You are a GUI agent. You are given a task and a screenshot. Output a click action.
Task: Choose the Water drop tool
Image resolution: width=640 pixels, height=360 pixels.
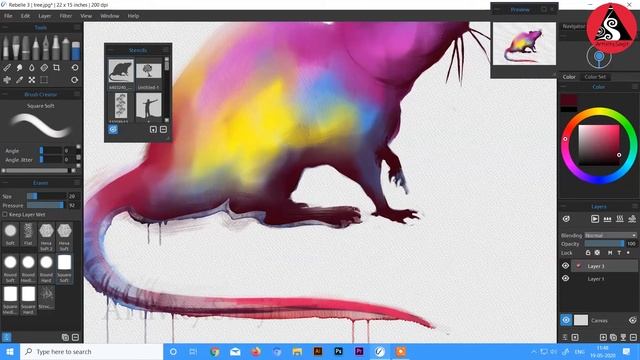[x=32, y=68]
